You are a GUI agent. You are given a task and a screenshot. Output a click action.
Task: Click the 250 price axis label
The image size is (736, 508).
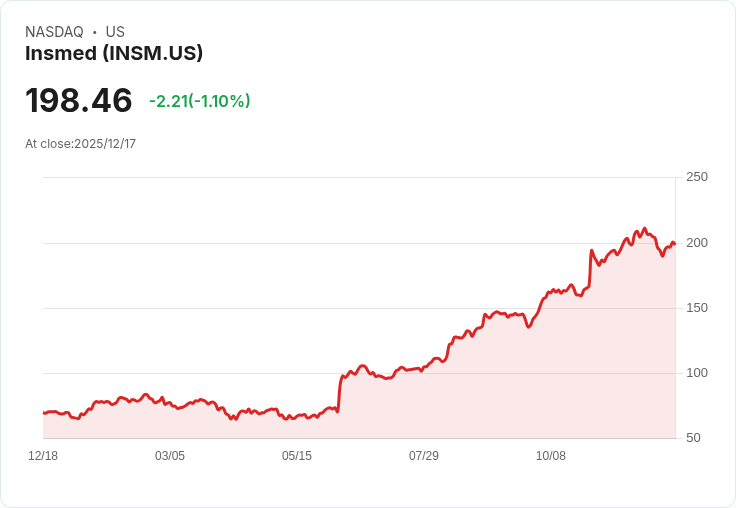tap(697, 177)
